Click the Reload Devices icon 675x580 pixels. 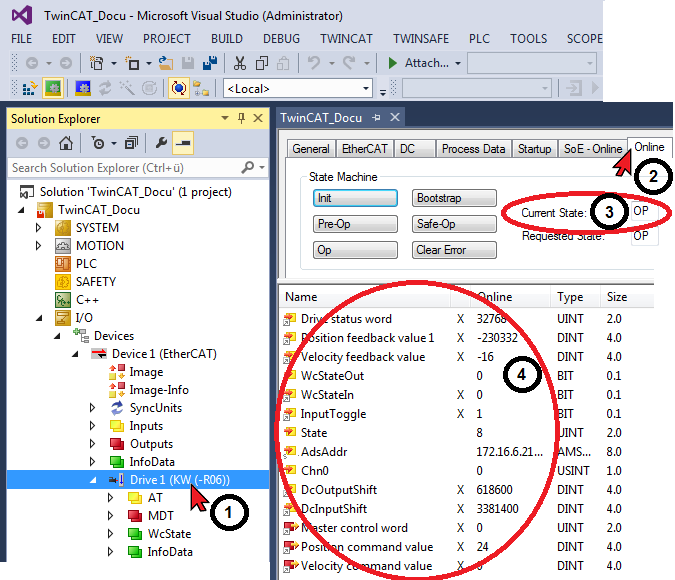(105, 89)
